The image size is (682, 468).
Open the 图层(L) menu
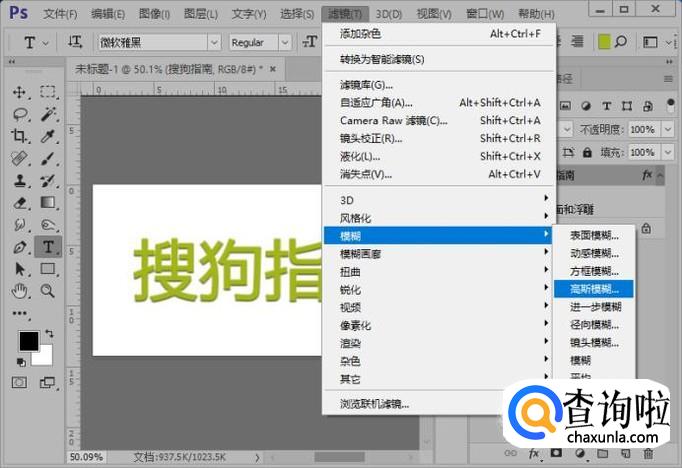pyautogui.click(x=201, y=14)
